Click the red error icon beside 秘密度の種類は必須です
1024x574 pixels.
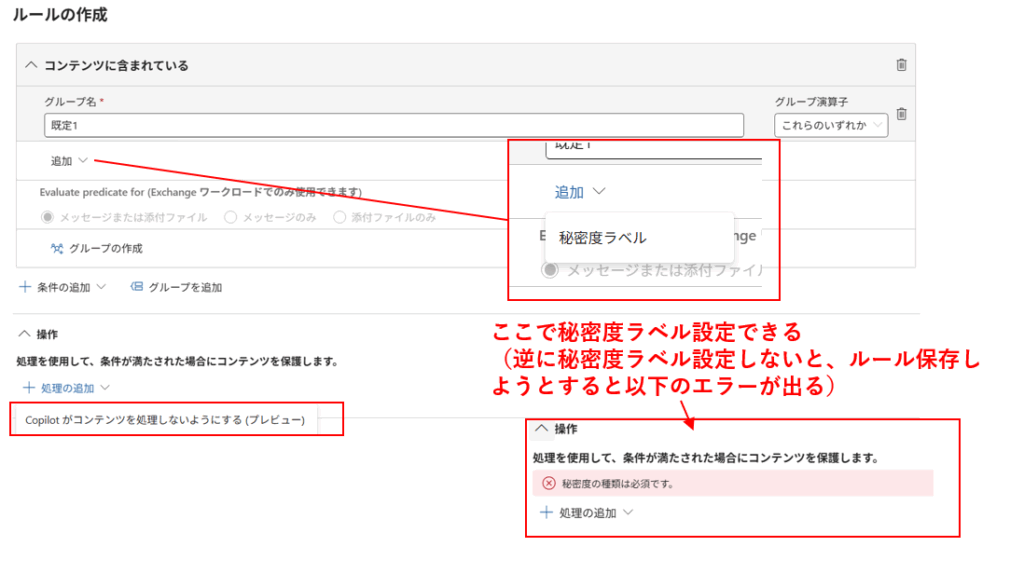click(548, 483)
